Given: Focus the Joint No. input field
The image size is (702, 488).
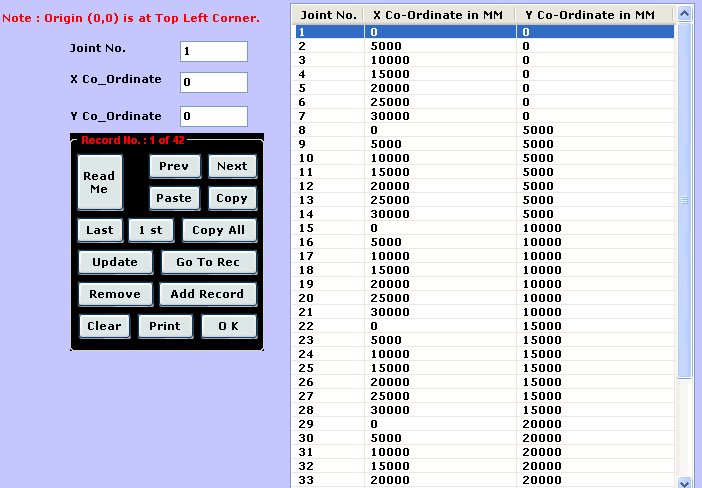Looking at the screenshot, I should click(213, 51).
